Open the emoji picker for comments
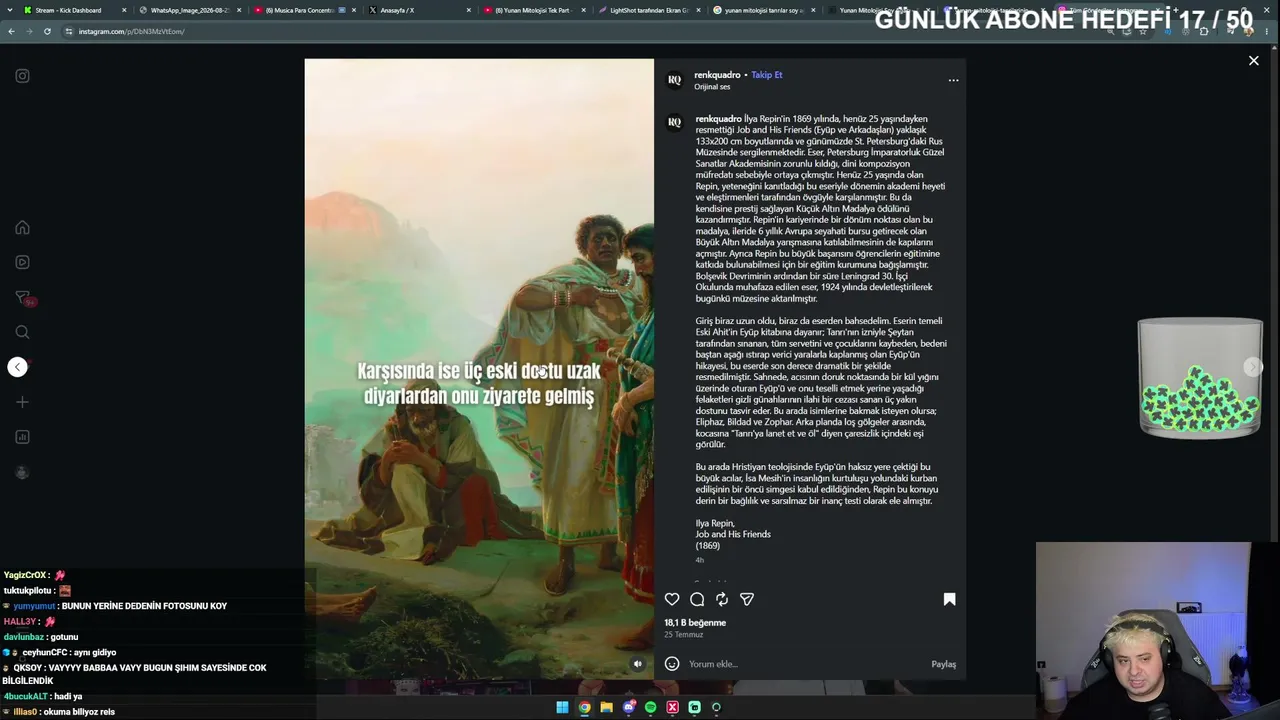The width and height of the screenshot is (1280, 720). pos(672,664)
